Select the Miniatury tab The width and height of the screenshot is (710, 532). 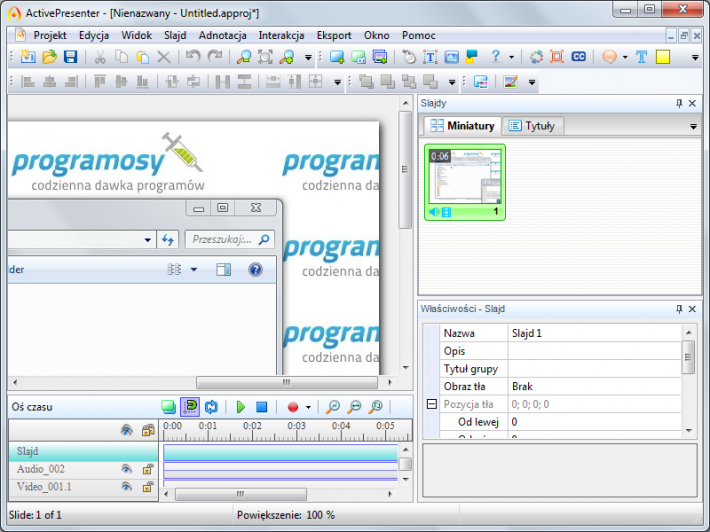462,125
